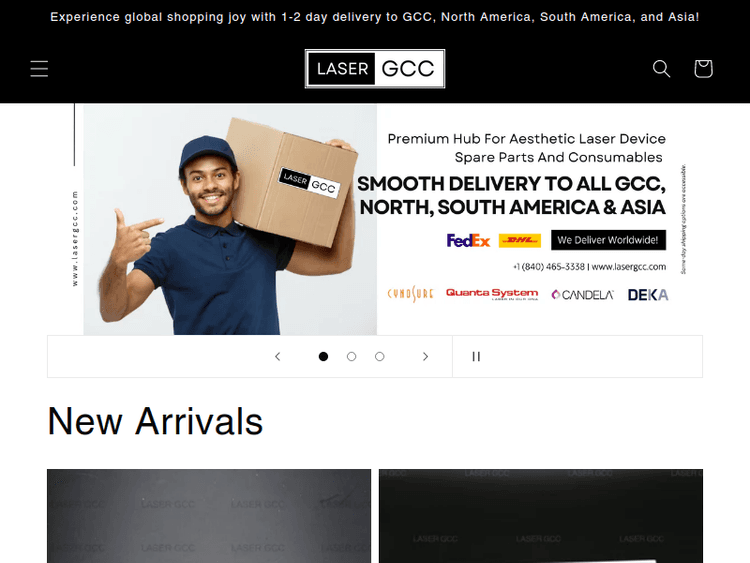Screen dimensions: 750x563
Task: Click the We Deliver Worldwide button
Action: point(608,240)
